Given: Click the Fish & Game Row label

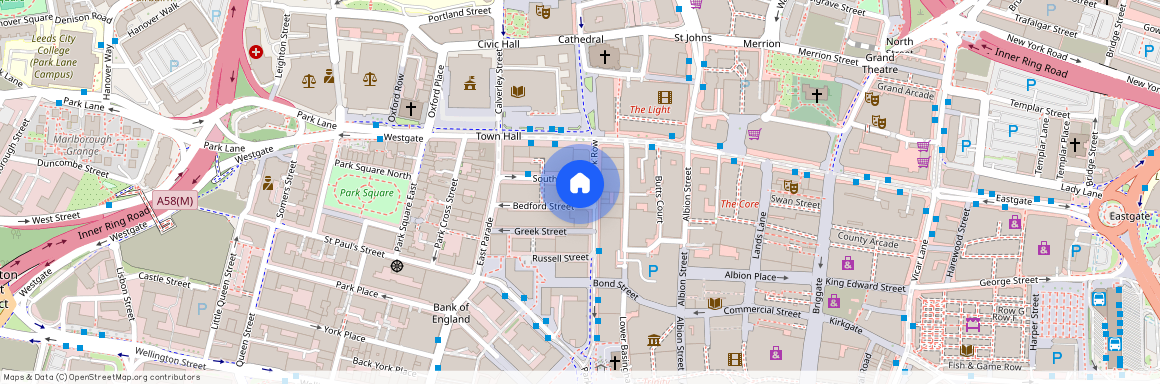Looking at the screenshot, I should [985, 366].
